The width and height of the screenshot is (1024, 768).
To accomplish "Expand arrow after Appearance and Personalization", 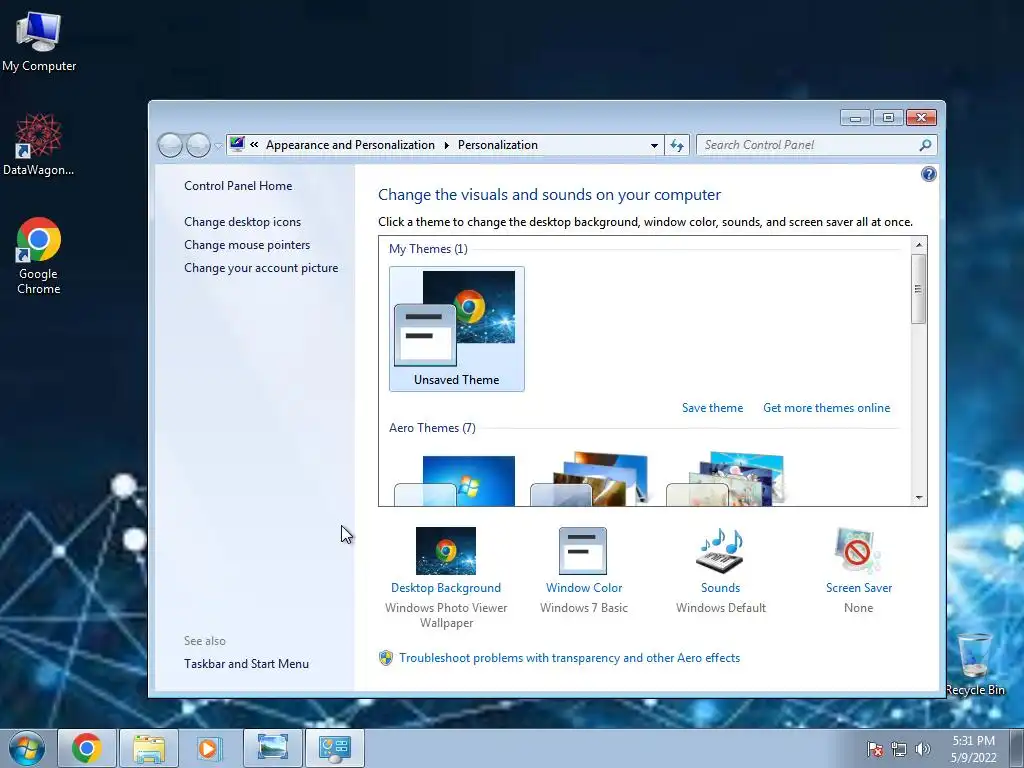I will [447, 145].
